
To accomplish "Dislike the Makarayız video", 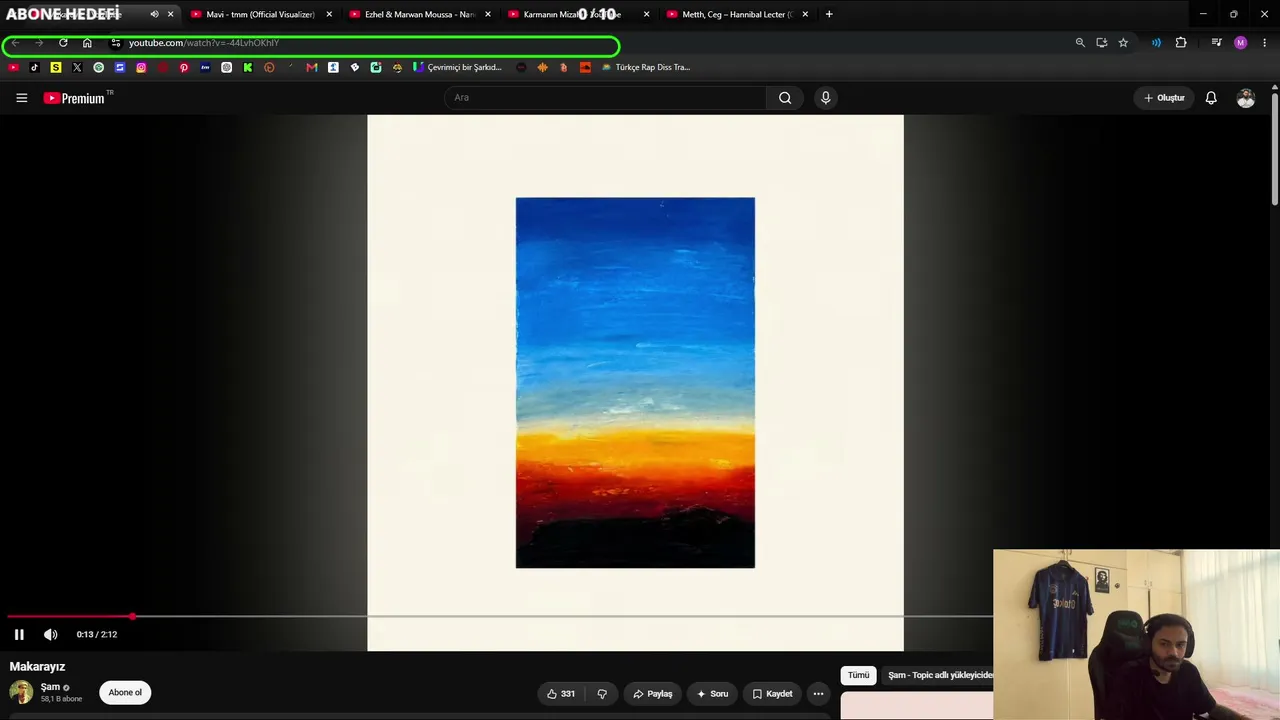I will pyautogui.click(x=602, y=694).
